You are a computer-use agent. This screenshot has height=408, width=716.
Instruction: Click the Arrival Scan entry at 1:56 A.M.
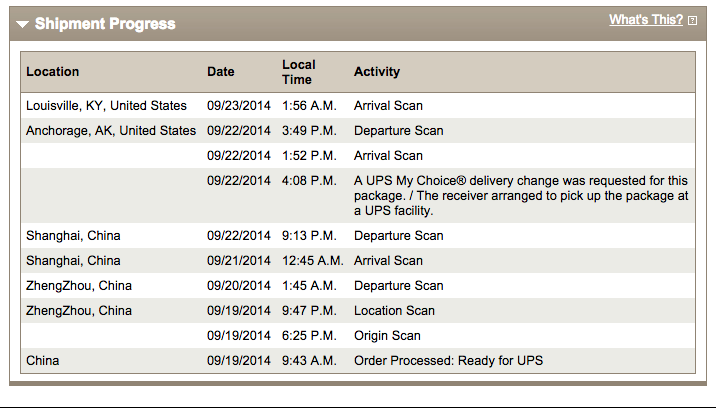(388, 106)
